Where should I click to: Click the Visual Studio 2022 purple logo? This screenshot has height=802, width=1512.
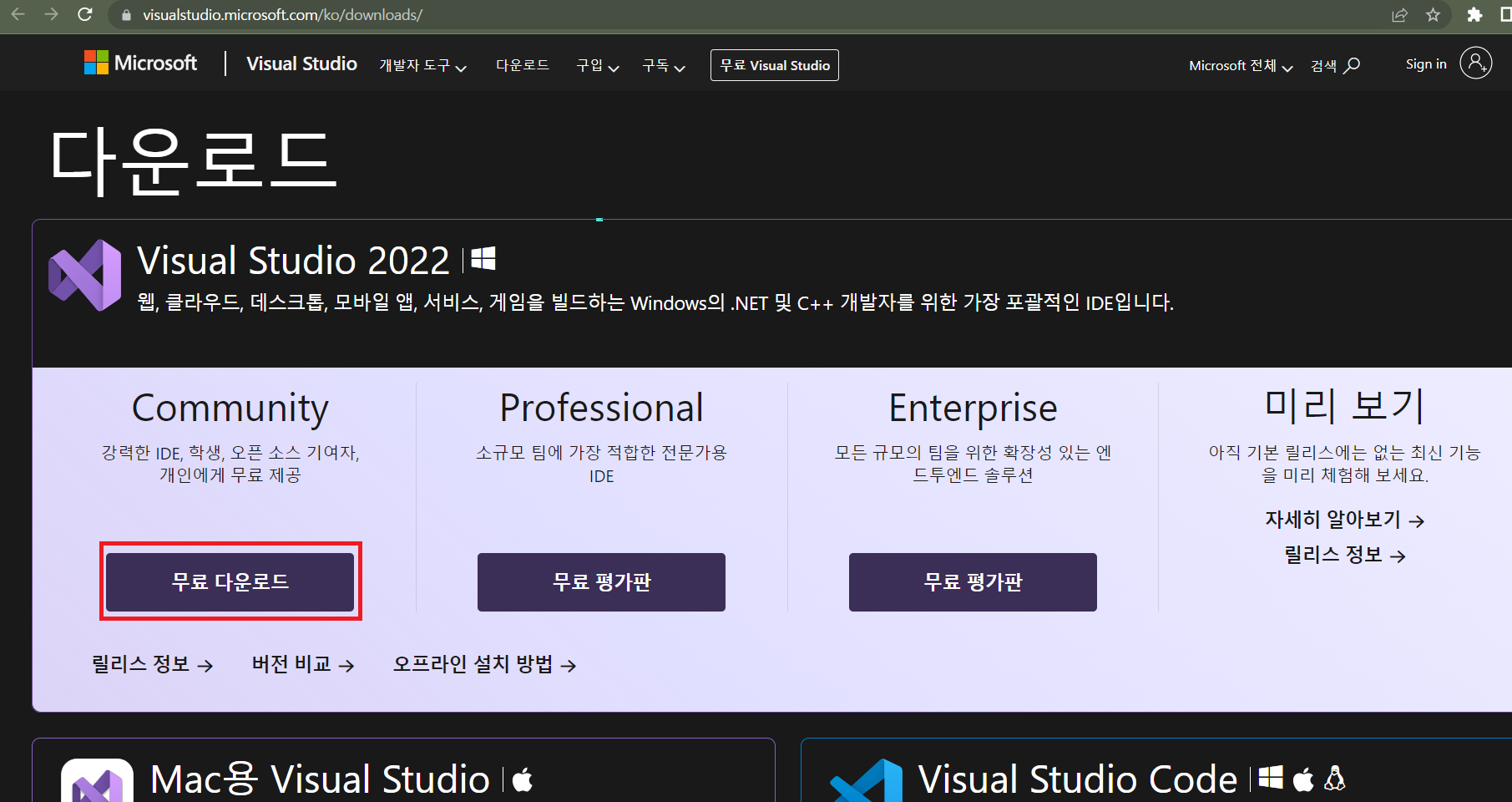point(84,275)
